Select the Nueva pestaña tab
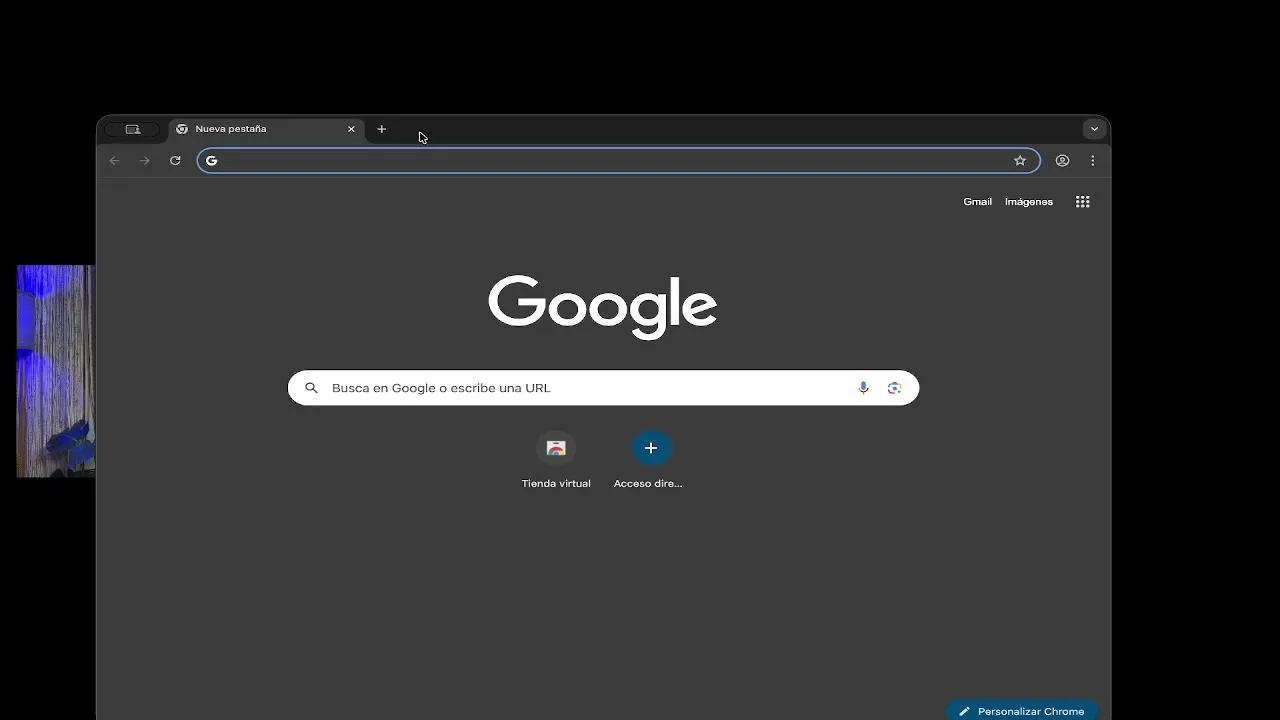1280x720 pixels. click(266, 129)
